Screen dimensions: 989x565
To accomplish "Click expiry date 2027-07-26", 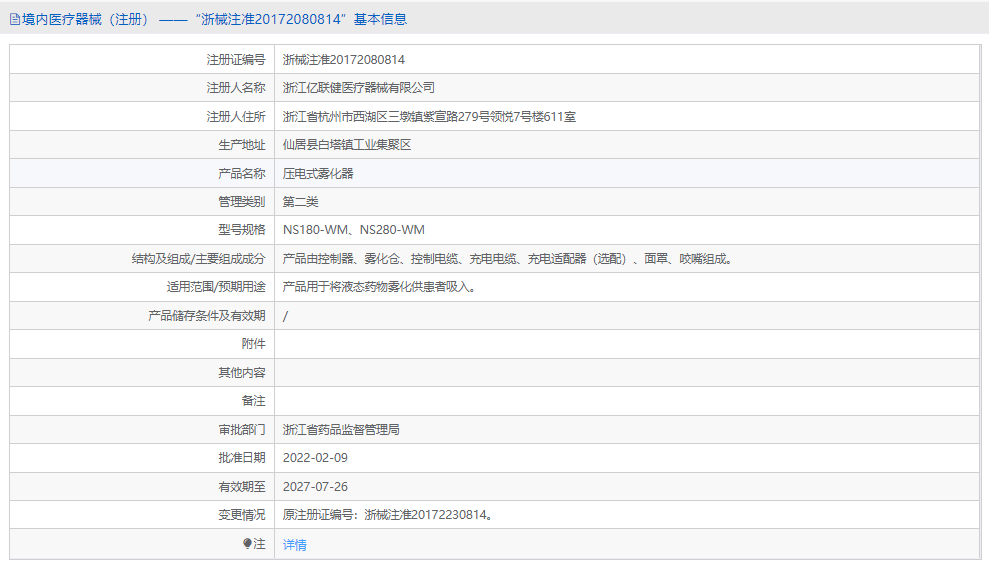I will pos(315,486).
